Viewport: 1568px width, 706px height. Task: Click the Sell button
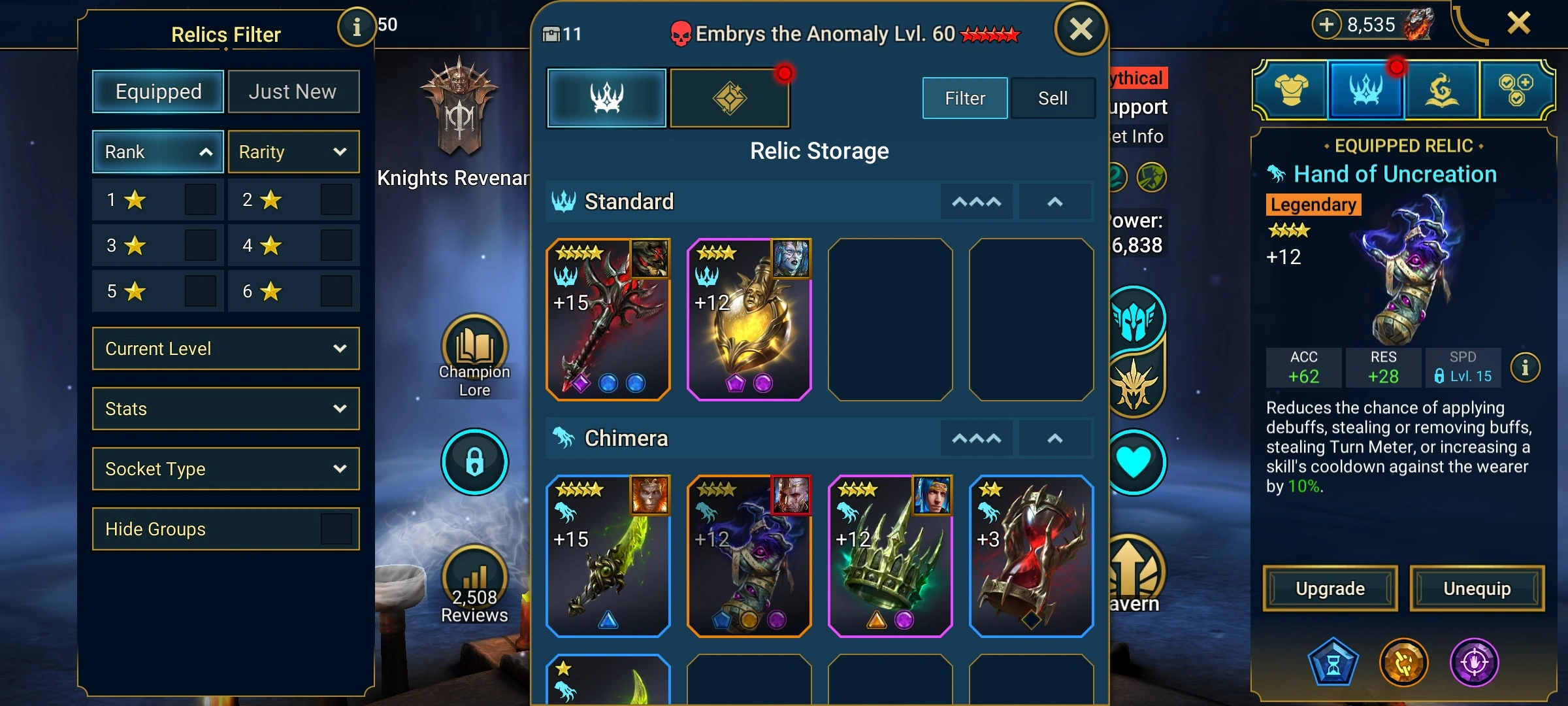[x=1053, y=98]
